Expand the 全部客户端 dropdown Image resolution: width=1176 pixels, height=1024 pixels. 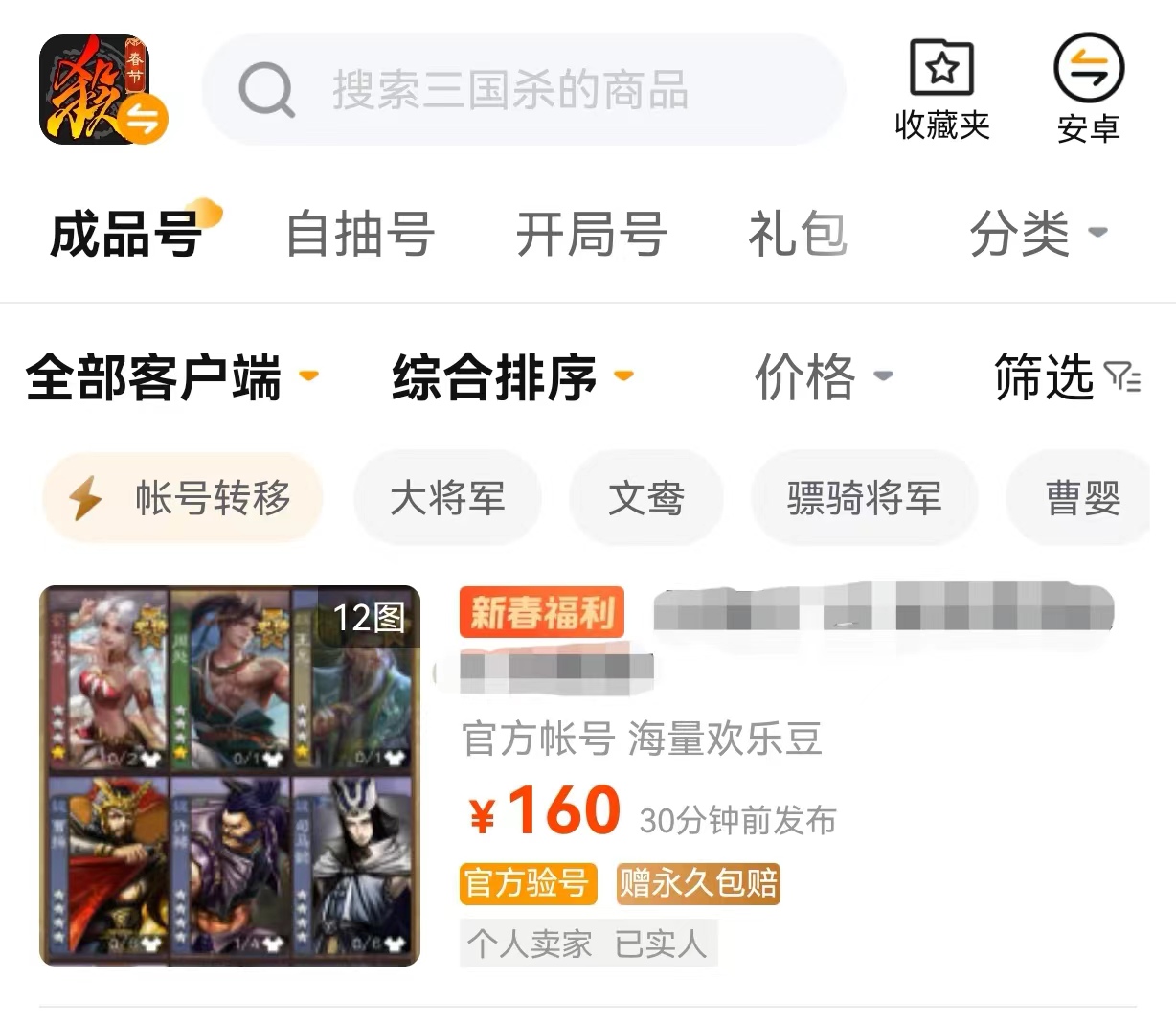click(172, 376)
